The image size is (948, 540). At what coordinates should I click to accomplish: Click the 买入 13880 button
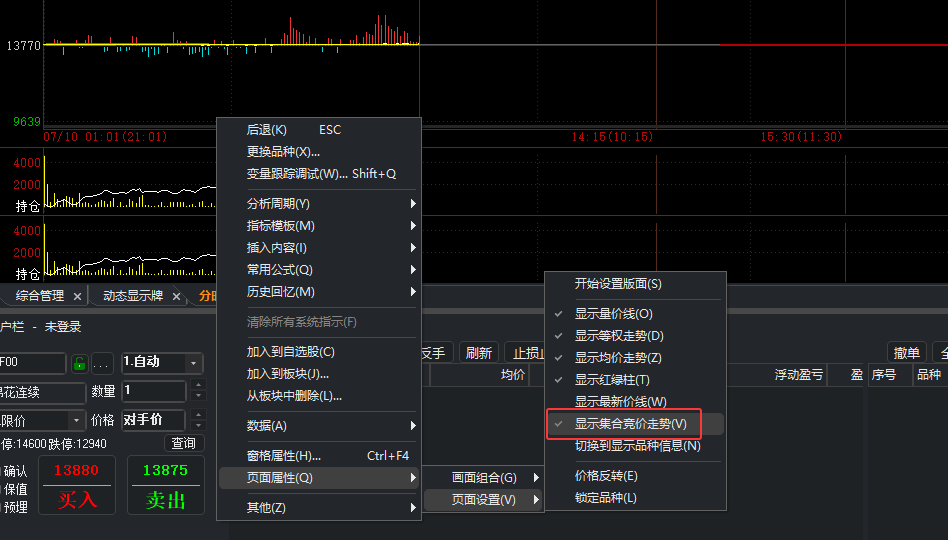click(x=77, y=486)
